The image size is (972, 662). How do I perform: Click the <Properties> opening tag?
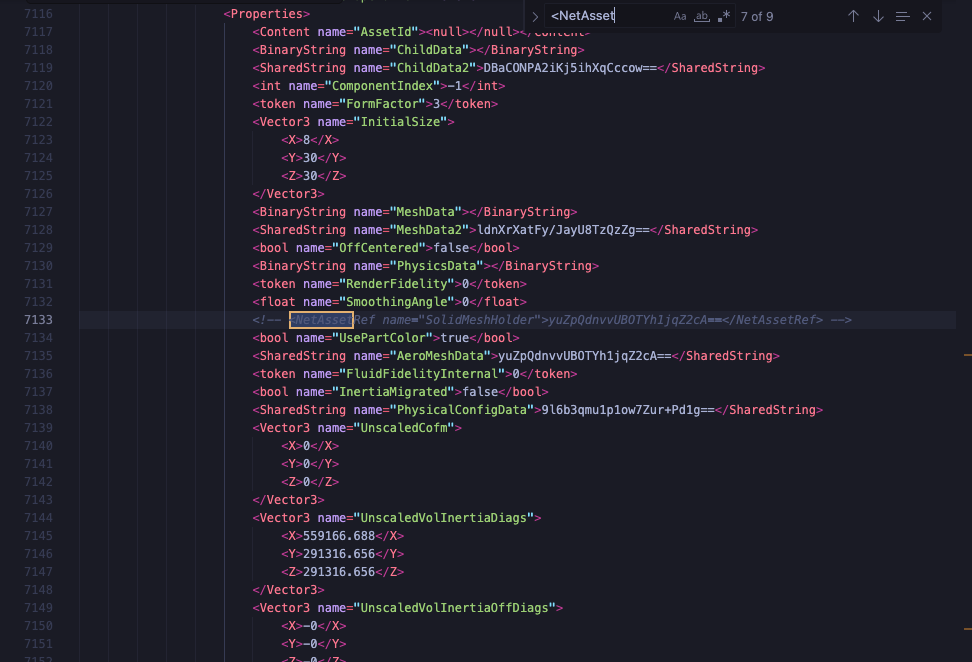pos(267,14)
